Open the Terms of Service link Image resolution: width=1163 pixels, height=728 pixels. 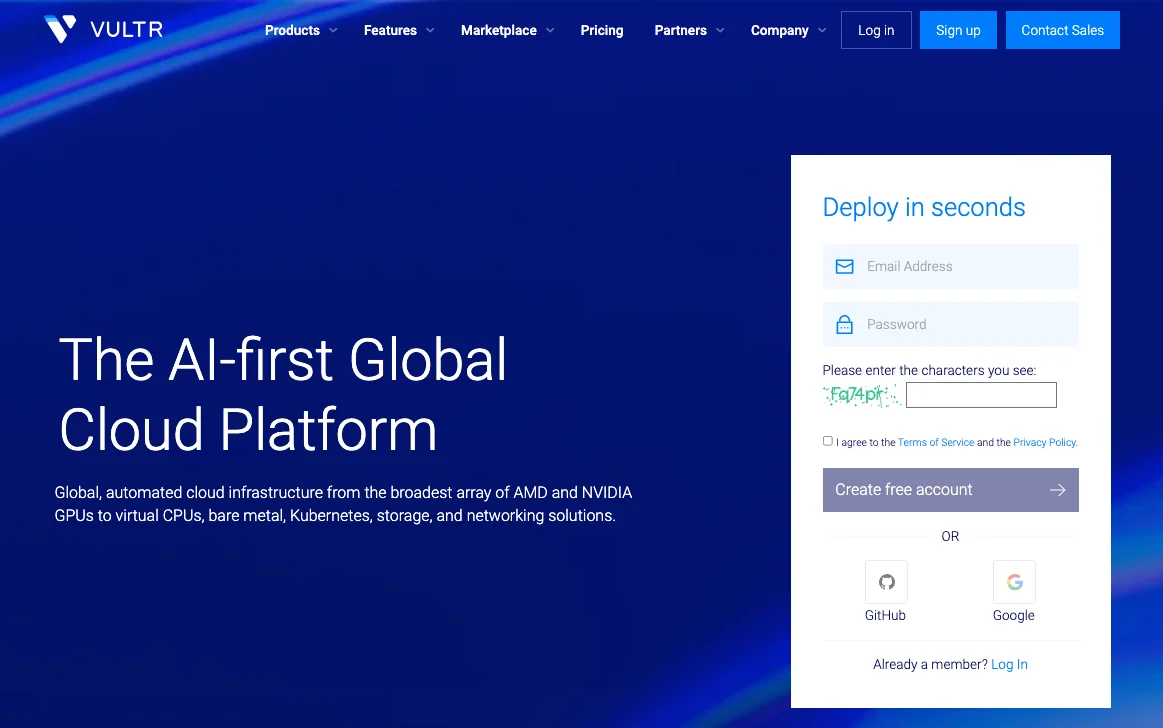tap(936, 443)
